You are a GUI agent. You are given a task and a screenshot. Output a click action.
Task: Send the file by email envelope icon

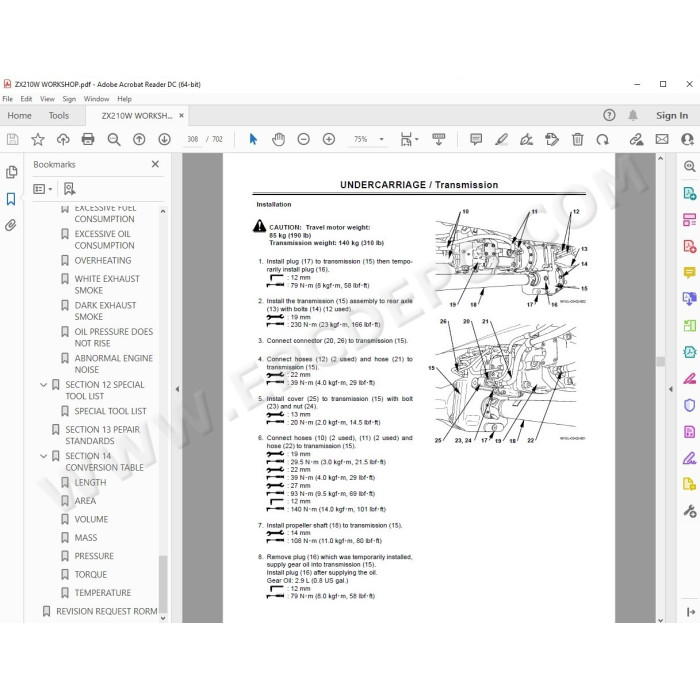click(x=662, y=140)
